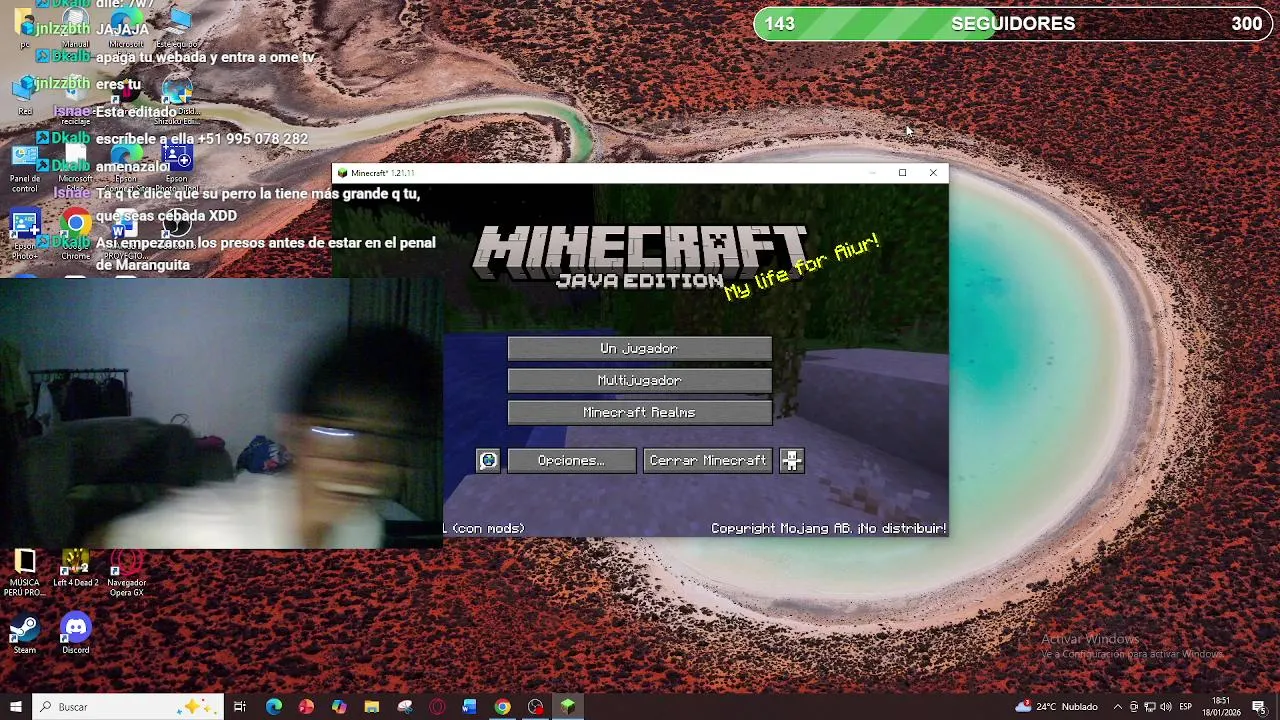Open File Explorer from the taskbar
This screenshot has height=720, width=1280.
point(372,707)
